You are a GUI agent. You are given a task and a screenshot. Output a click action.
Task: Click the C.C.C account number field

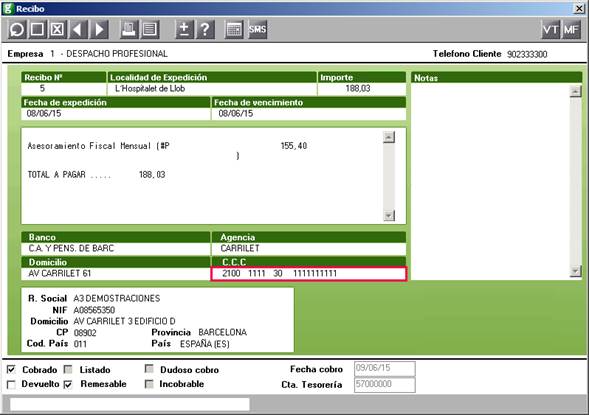[x=309, y=274]
